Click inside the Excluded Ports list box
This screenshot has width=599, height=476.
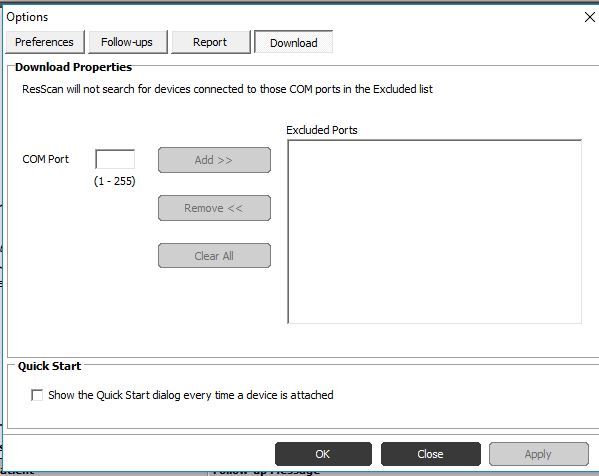pyautogui.click(x=435, y=232)
